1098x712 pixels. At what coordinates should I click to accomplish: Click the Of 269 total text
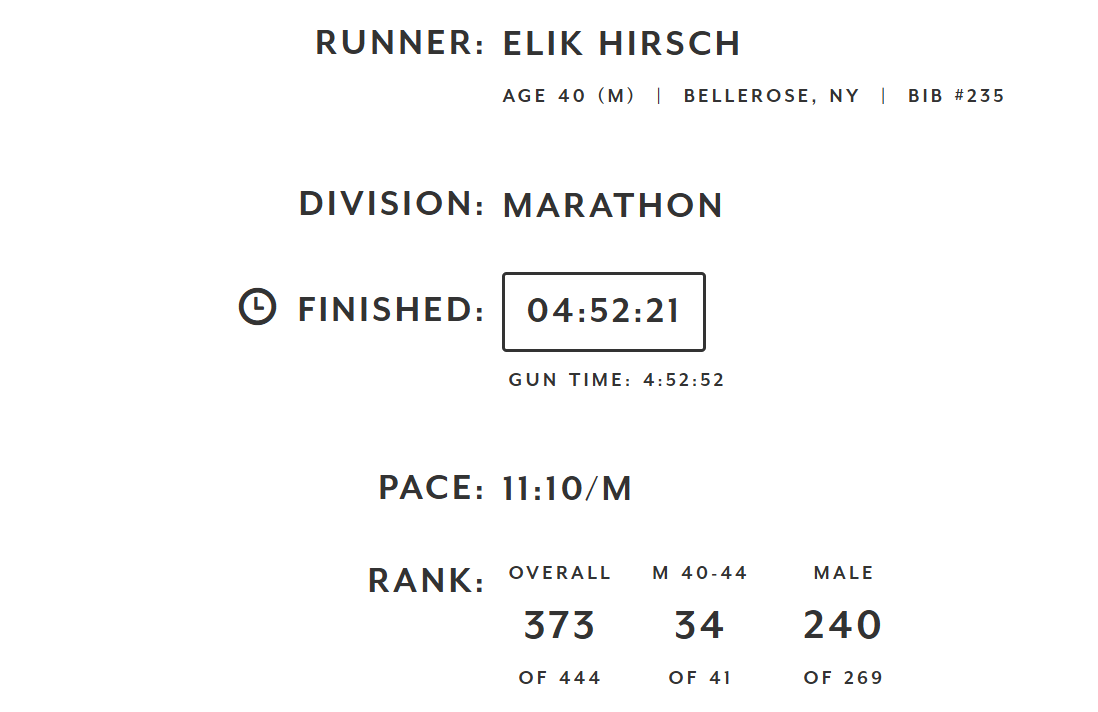[844, 678]
